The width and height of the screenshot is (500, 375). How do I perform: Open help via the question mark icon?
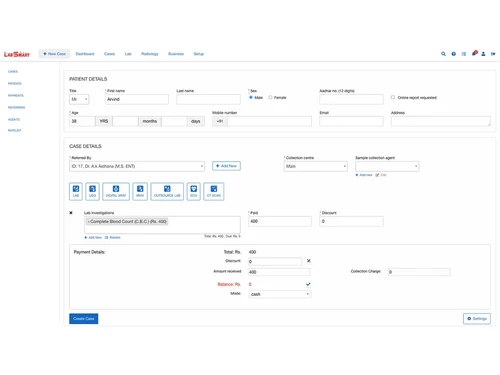[454, 54]
